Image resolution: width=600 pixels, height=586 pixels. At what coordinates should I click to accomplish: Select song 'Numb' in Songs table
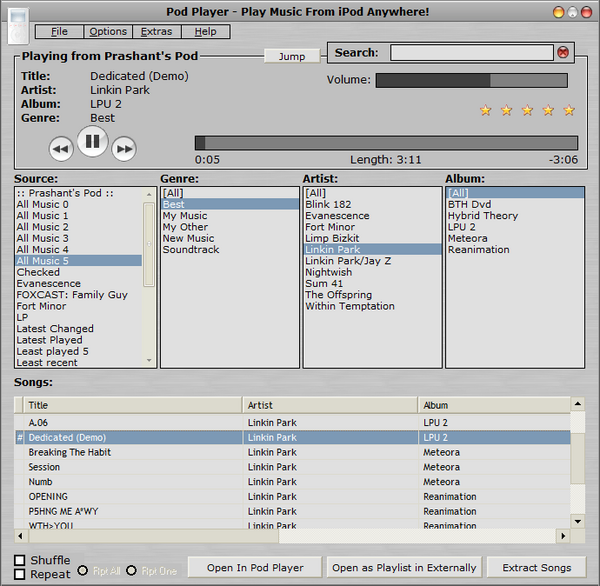[293, 482]
